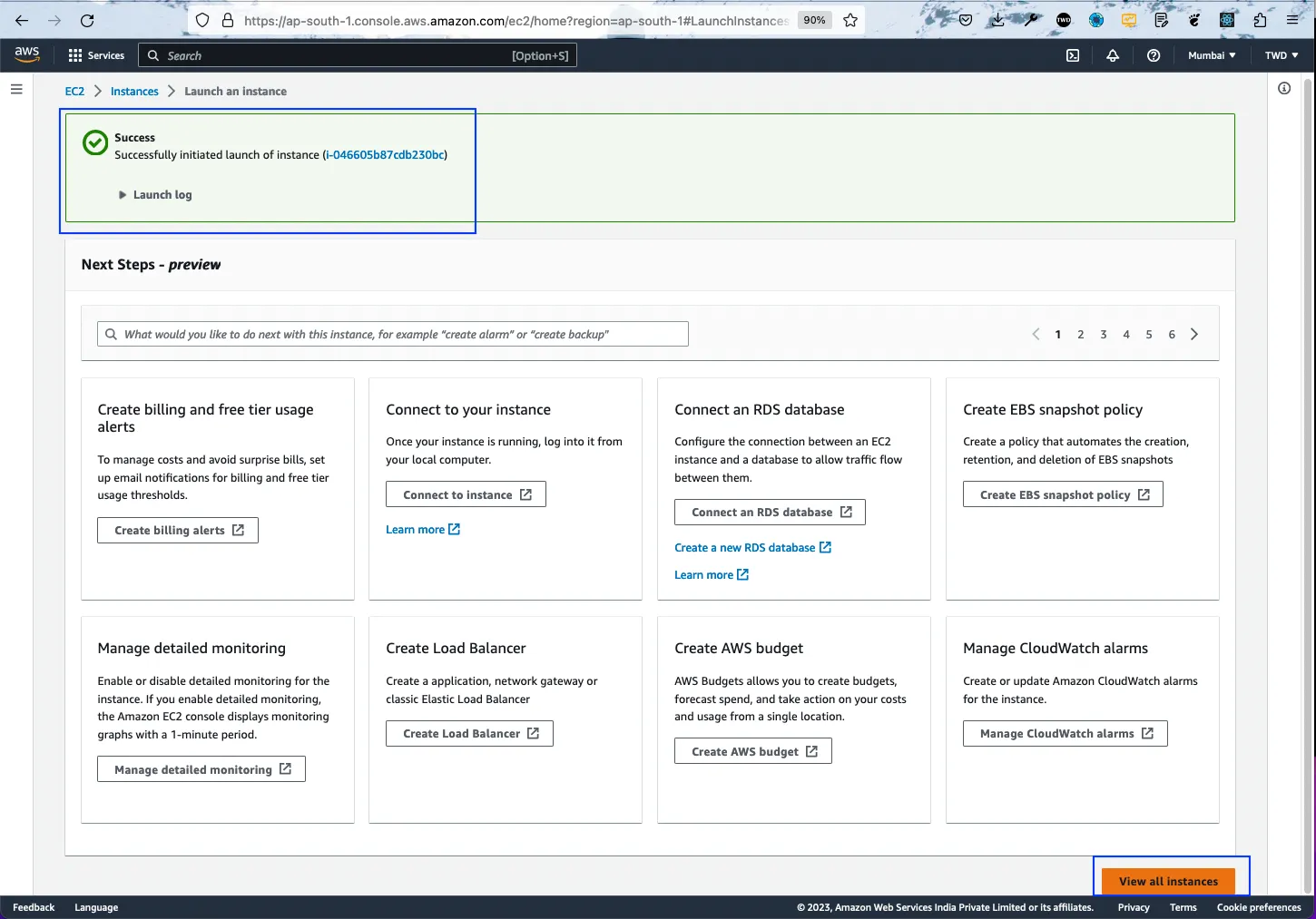Click Create EBS snapshot policy button

1063,494
